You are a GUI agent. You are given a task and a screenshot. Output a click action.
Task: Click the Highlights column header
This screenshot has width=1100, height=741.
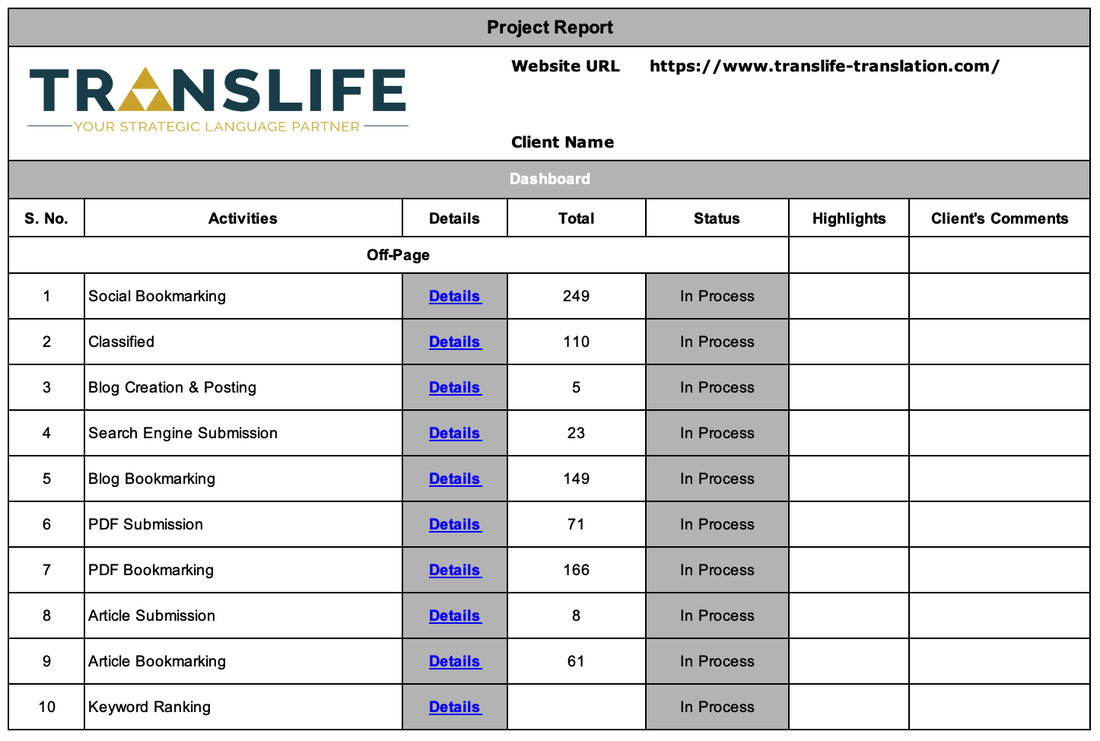click(848, 218)
